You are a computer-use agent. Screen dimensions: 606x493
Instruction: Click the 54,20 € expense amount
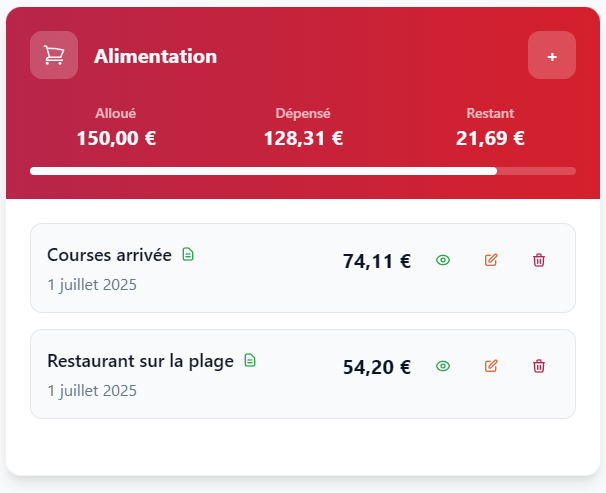[377, 367]
